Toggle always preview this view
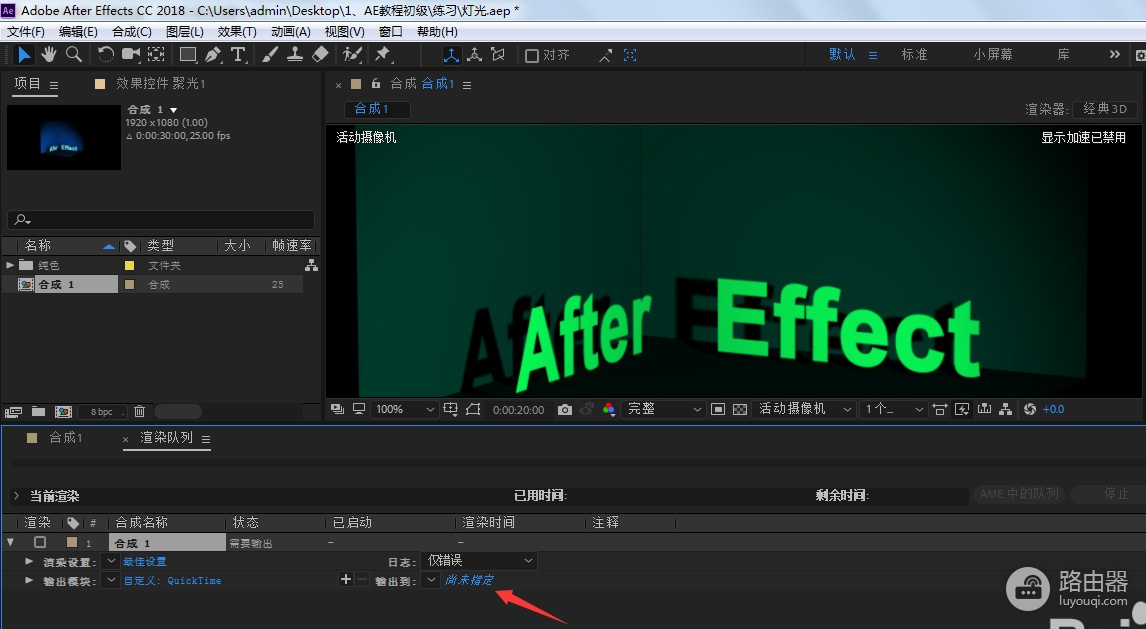 coord(337,409)
